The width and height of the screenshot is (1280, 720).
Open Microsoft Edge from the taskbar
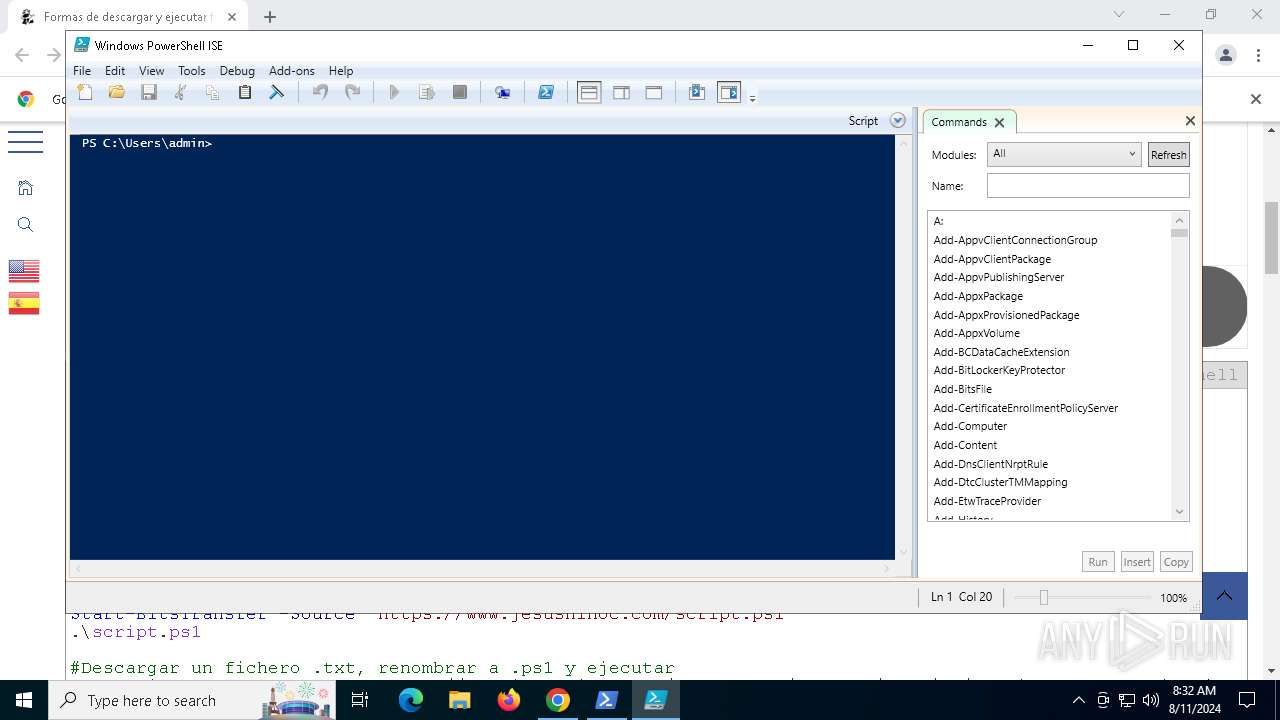411,700
